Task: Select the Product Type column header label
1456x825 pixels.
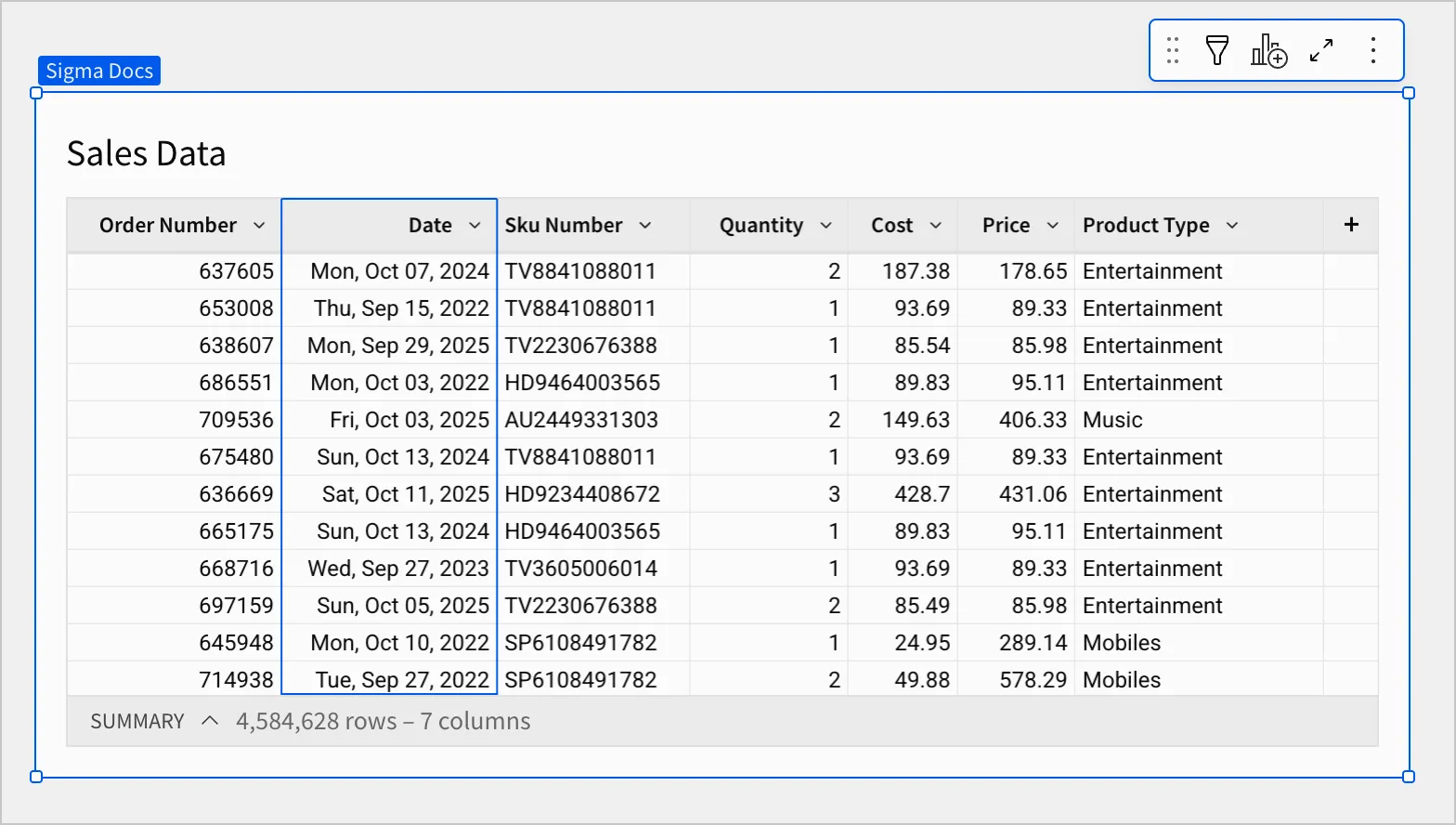Action: (x=1146, y=226)
